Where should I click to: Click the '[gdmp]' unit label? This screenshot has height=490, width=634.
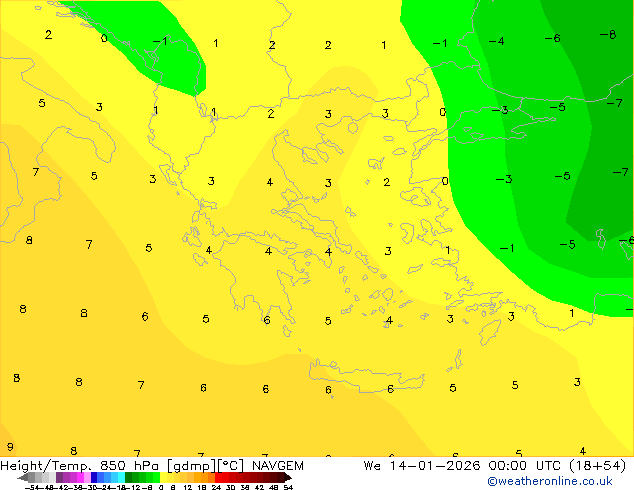[x=192, y=466]
